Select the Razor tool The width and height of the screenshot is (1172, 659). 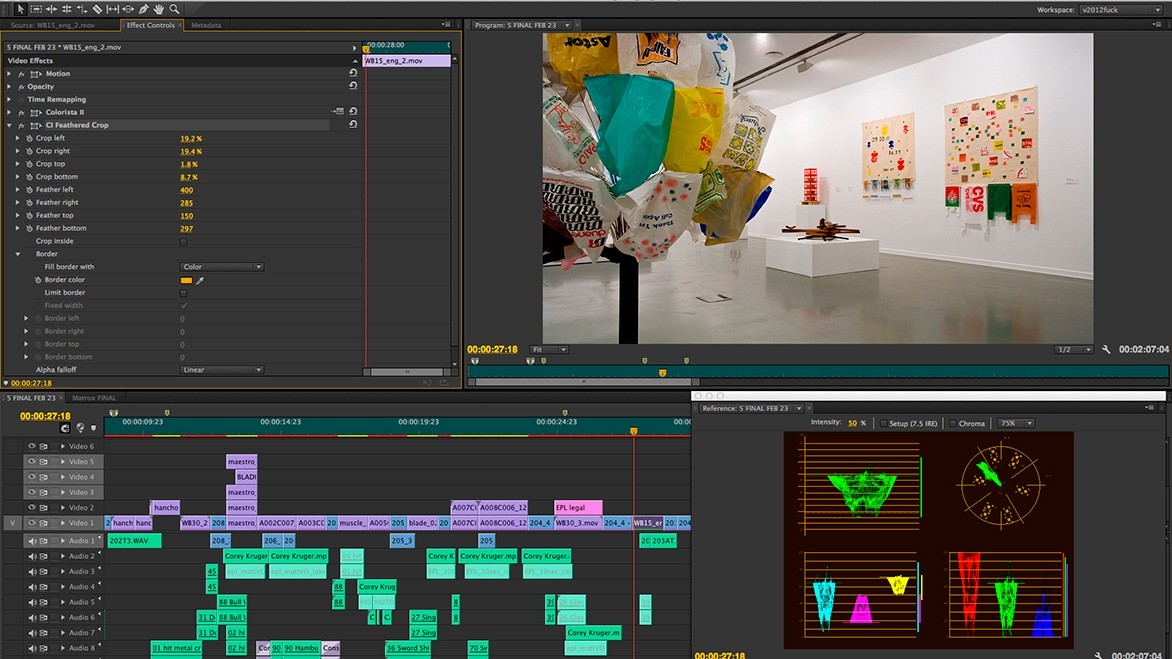coord(97,9)
